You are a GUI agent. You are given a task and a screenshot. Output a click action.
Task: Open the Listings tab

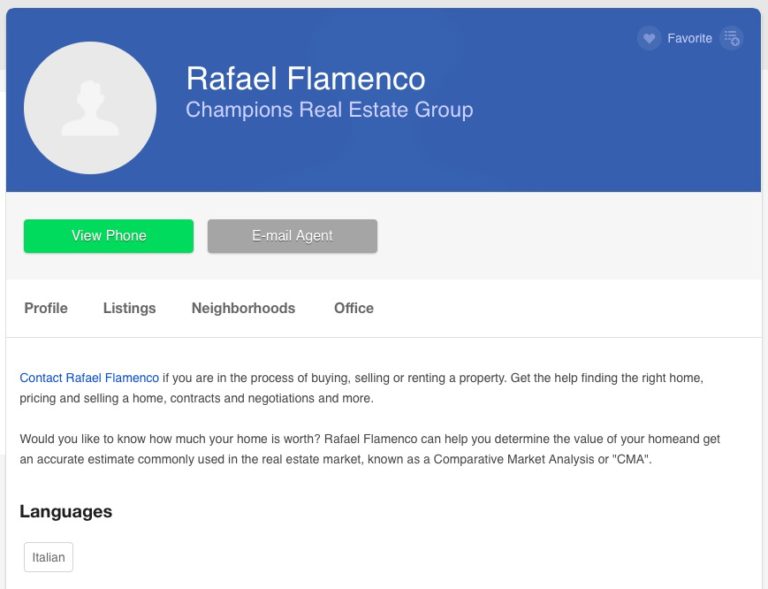129,308
